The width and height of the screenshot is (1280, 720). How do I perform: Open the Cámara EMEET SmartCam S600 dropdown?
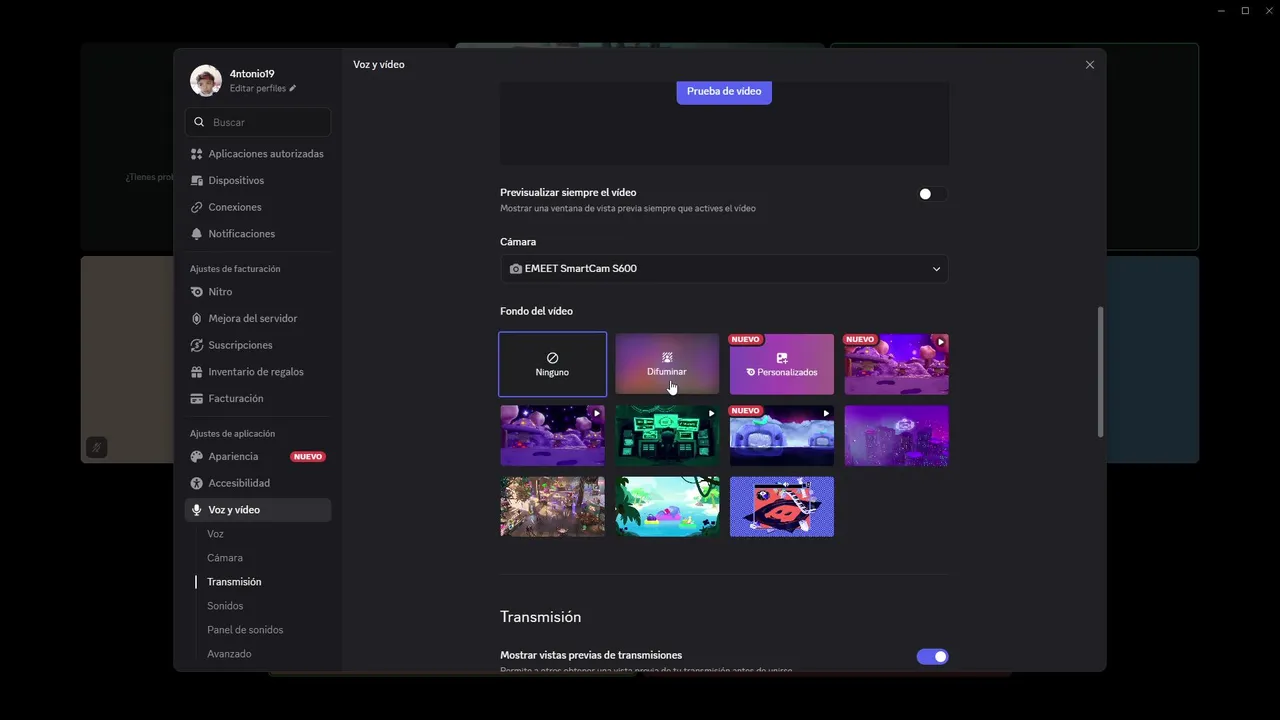pos(724,269)
